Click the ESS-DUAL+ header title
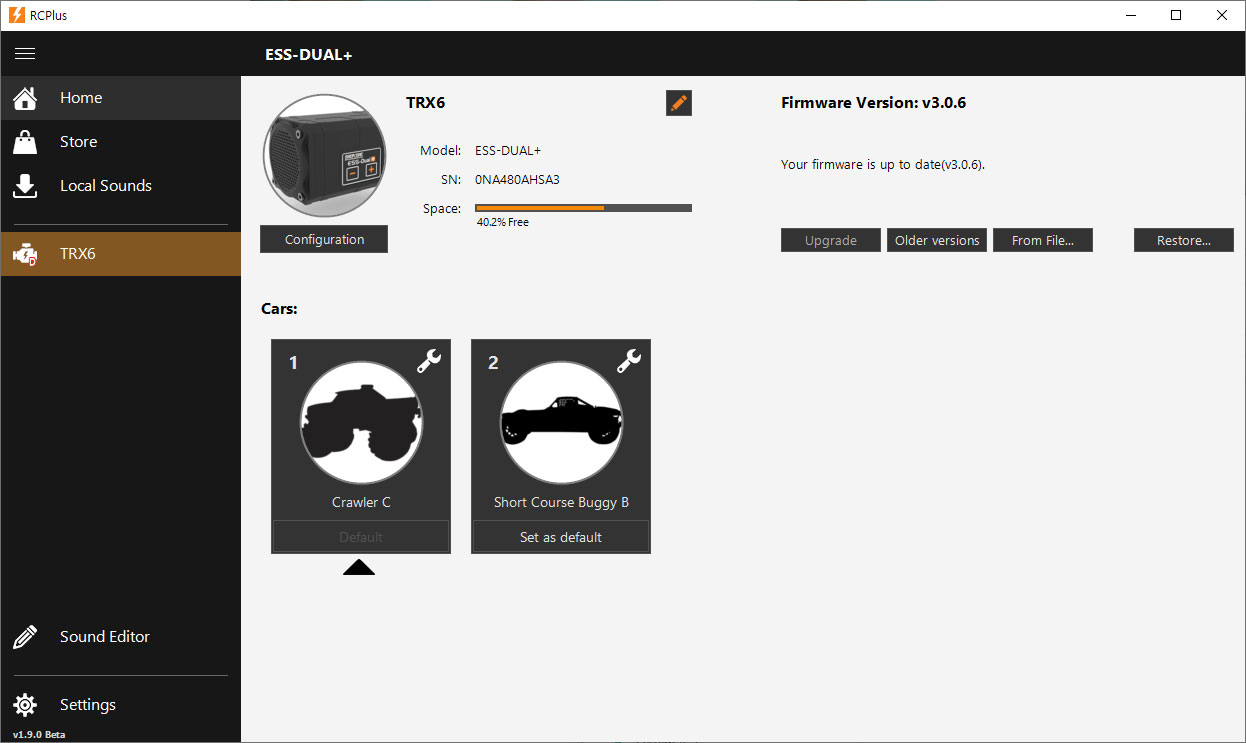Viewport: 1246px width, 743px height. [x=309, y=55]
